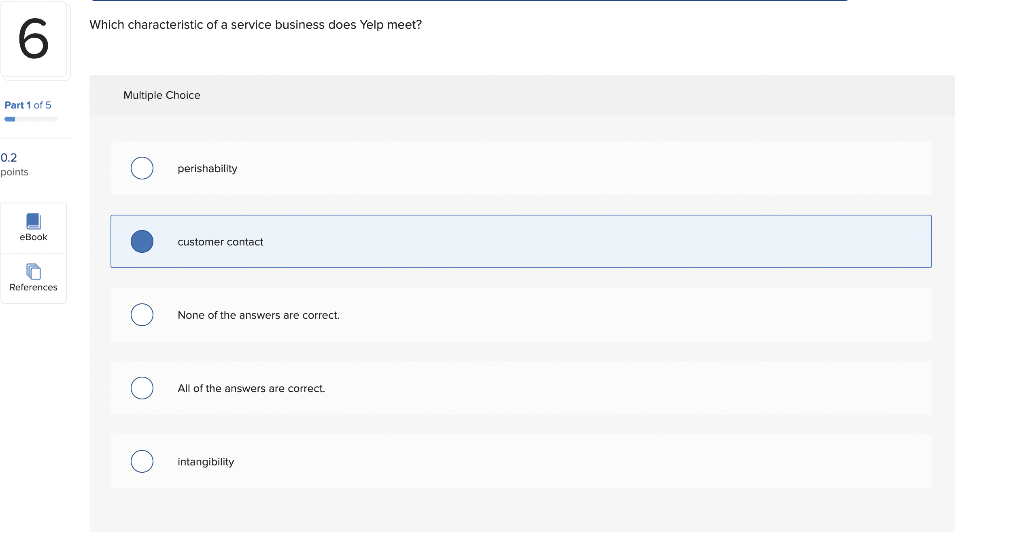Click the References text label
Viewport: 1024px width, 546px height.
33,287
